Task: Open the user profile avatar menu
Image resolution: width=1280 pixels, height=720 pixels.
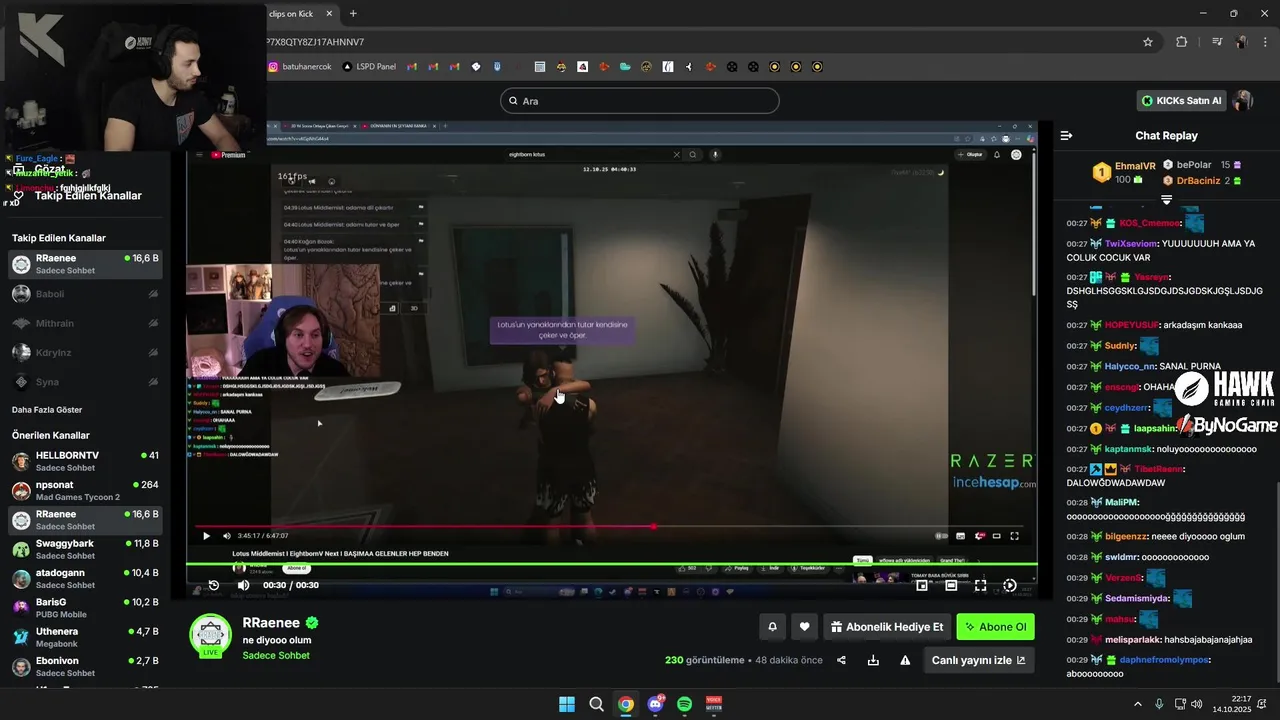Action: 1243,101
